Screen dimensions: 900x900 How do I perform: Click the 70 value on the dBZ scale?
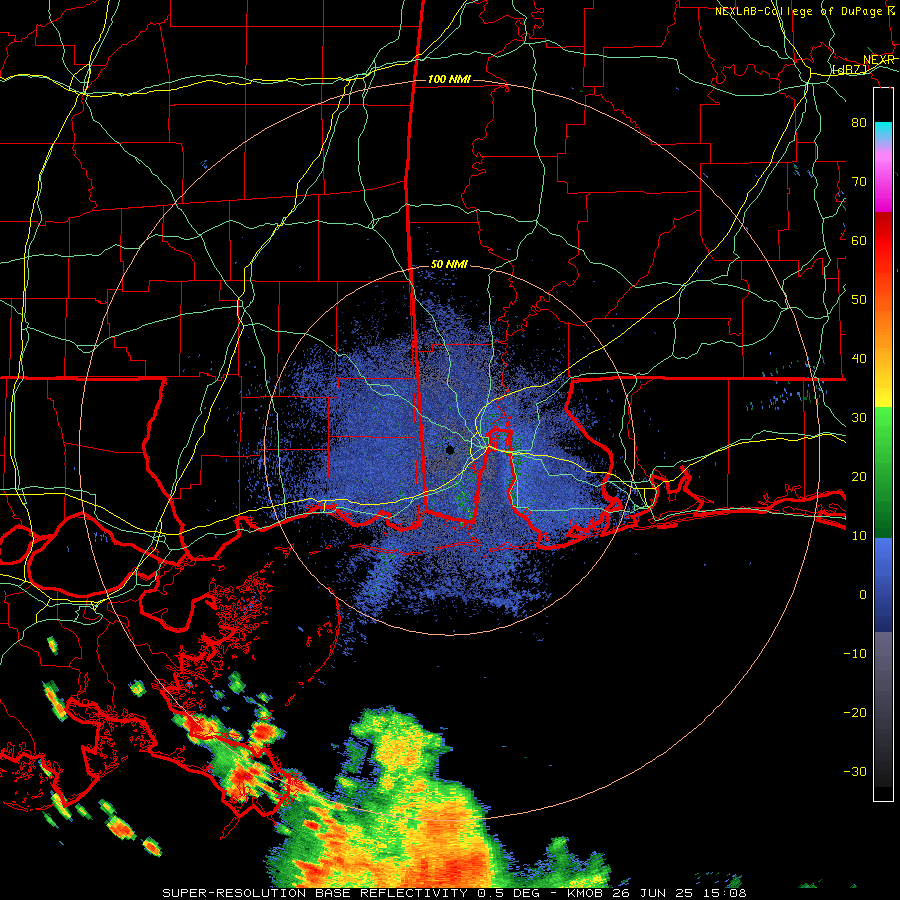[859, 182]
